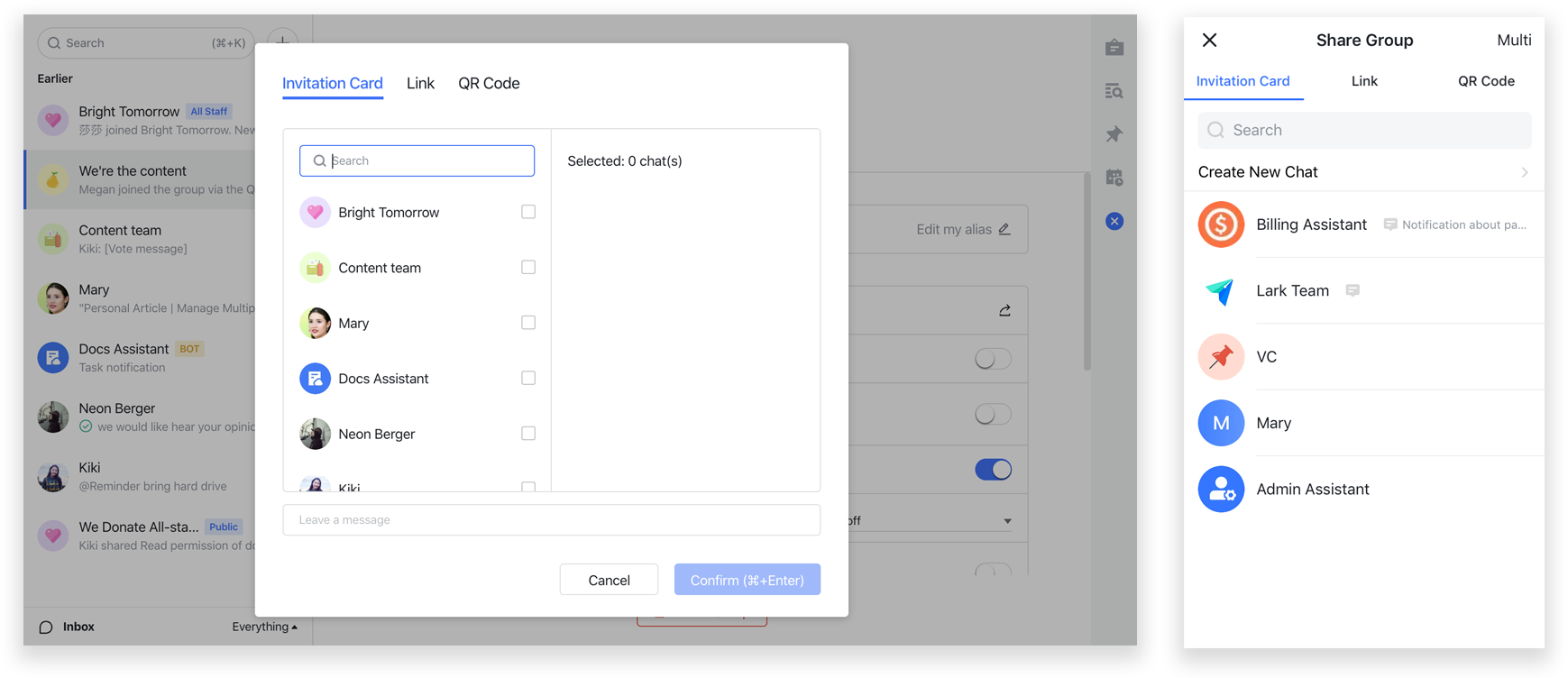Click the share arrow icon in settings

(x=1004, y=310)
